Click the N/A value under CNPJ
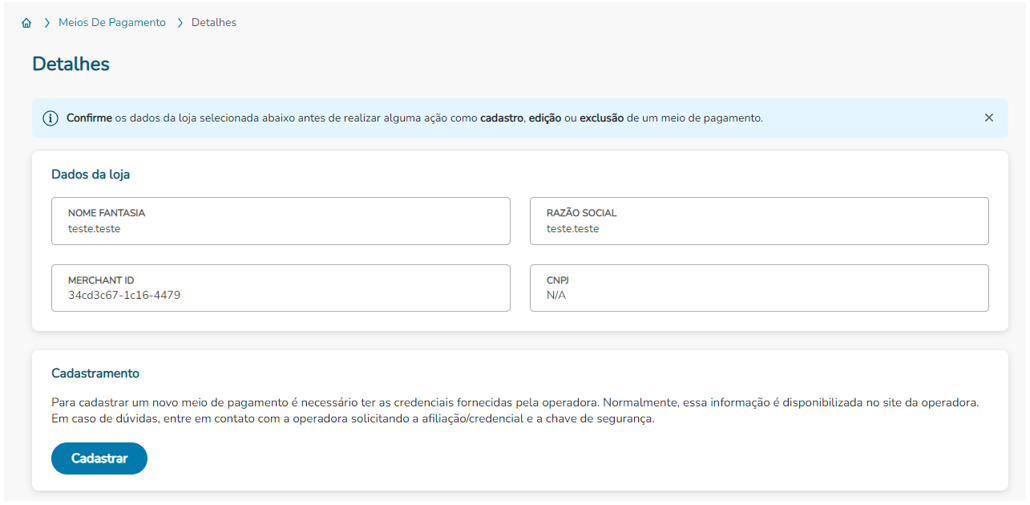 coord(556,296)
